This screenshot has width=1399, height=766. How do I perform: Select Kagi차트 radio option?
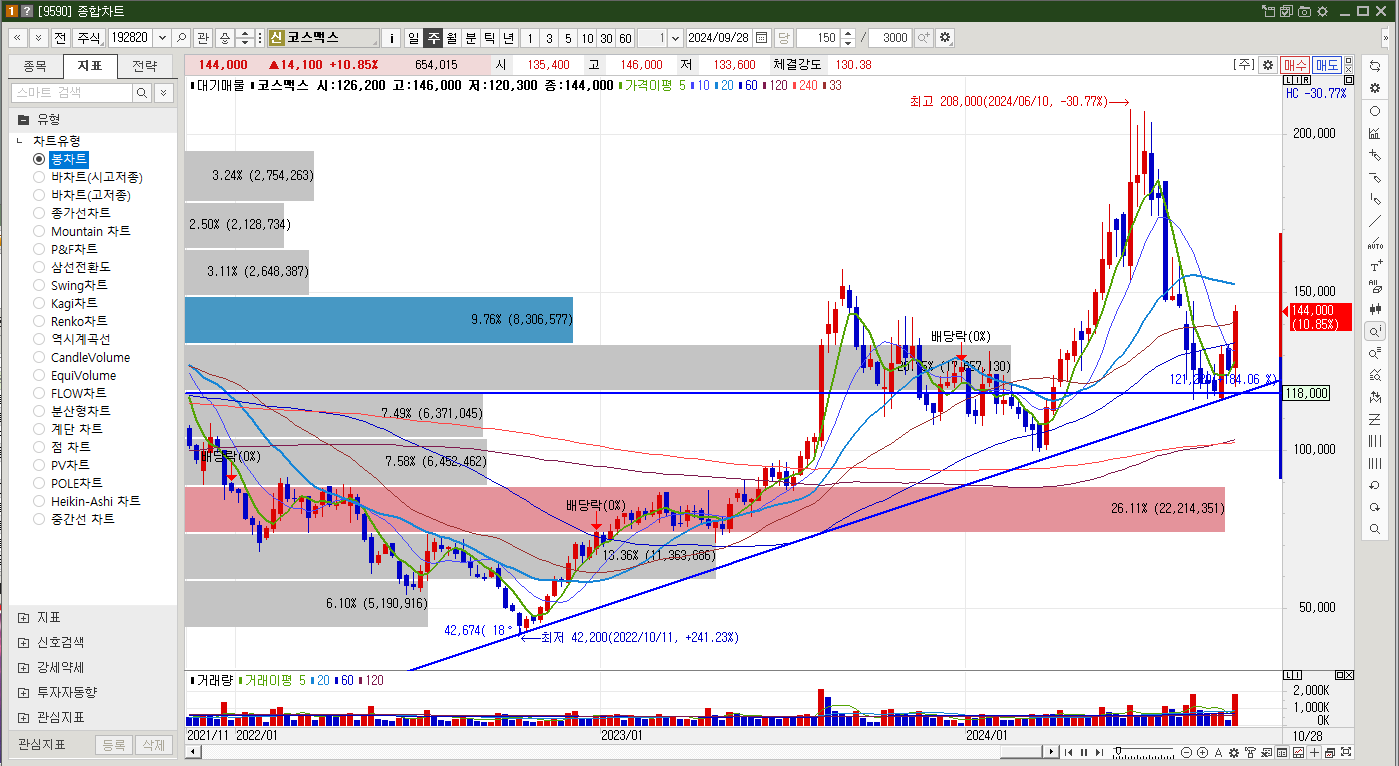[x=39, y=303]
